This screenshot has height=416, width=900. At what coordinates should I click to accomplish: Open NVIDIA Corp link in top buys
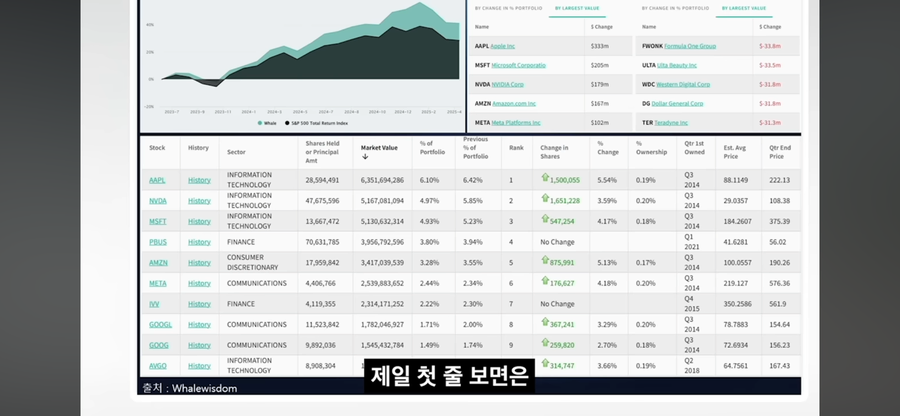click(x=507, y=84)
